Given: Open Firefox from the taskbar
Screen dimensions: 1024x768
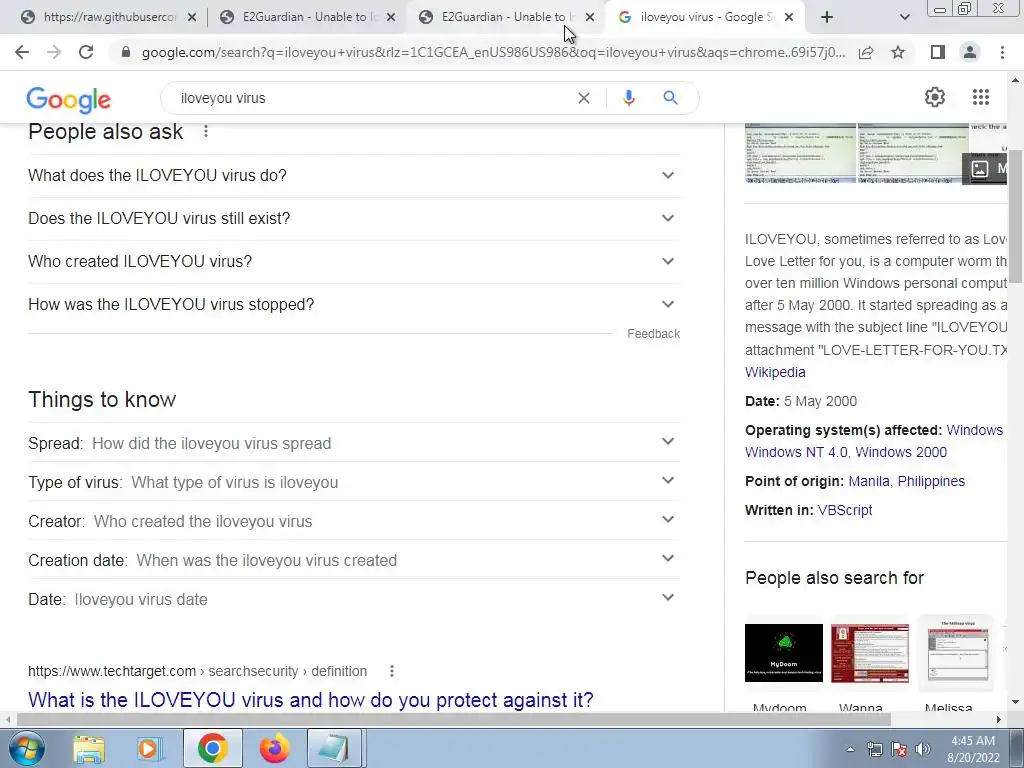Looking at the screenshot, I should 275,748.
